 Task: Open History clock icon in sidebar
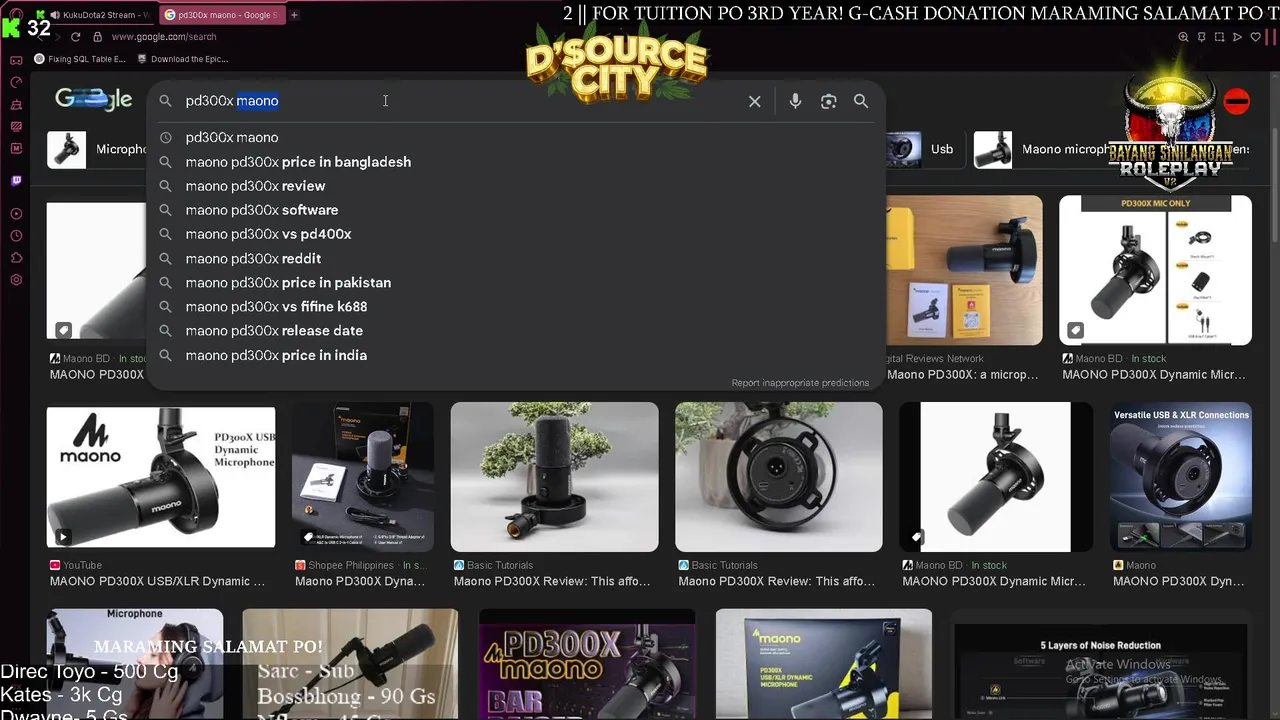pyautogui.click(x=16, y=236)
